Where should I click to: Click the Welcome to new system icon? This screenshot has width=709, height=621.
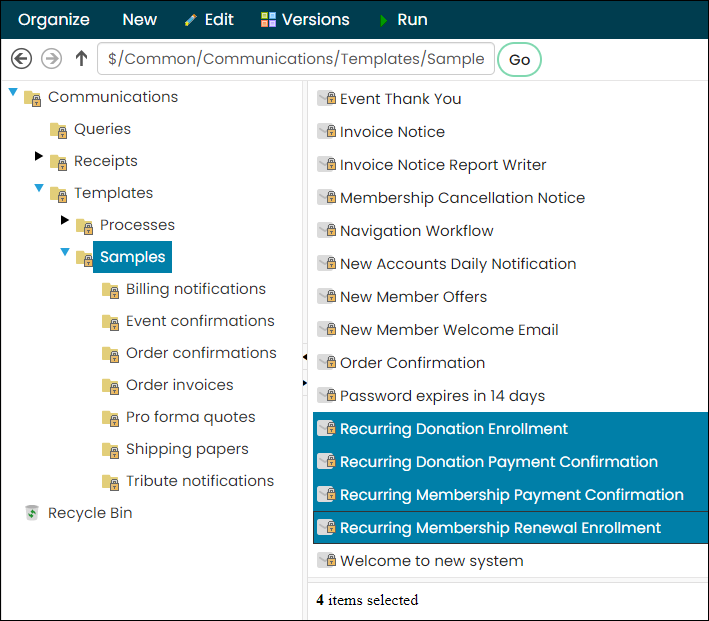pos(327,560)
